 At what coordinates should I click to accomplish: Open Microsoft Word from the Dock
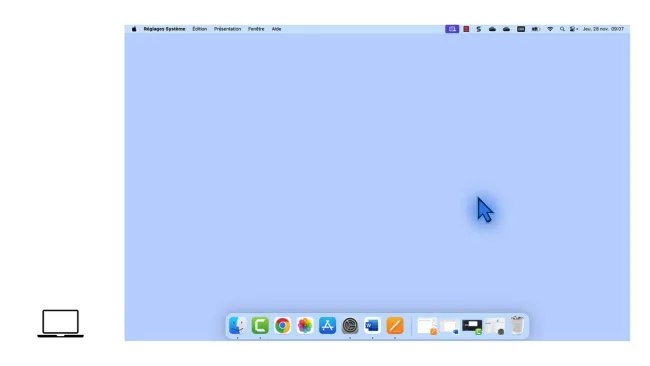tap(372, 325)
